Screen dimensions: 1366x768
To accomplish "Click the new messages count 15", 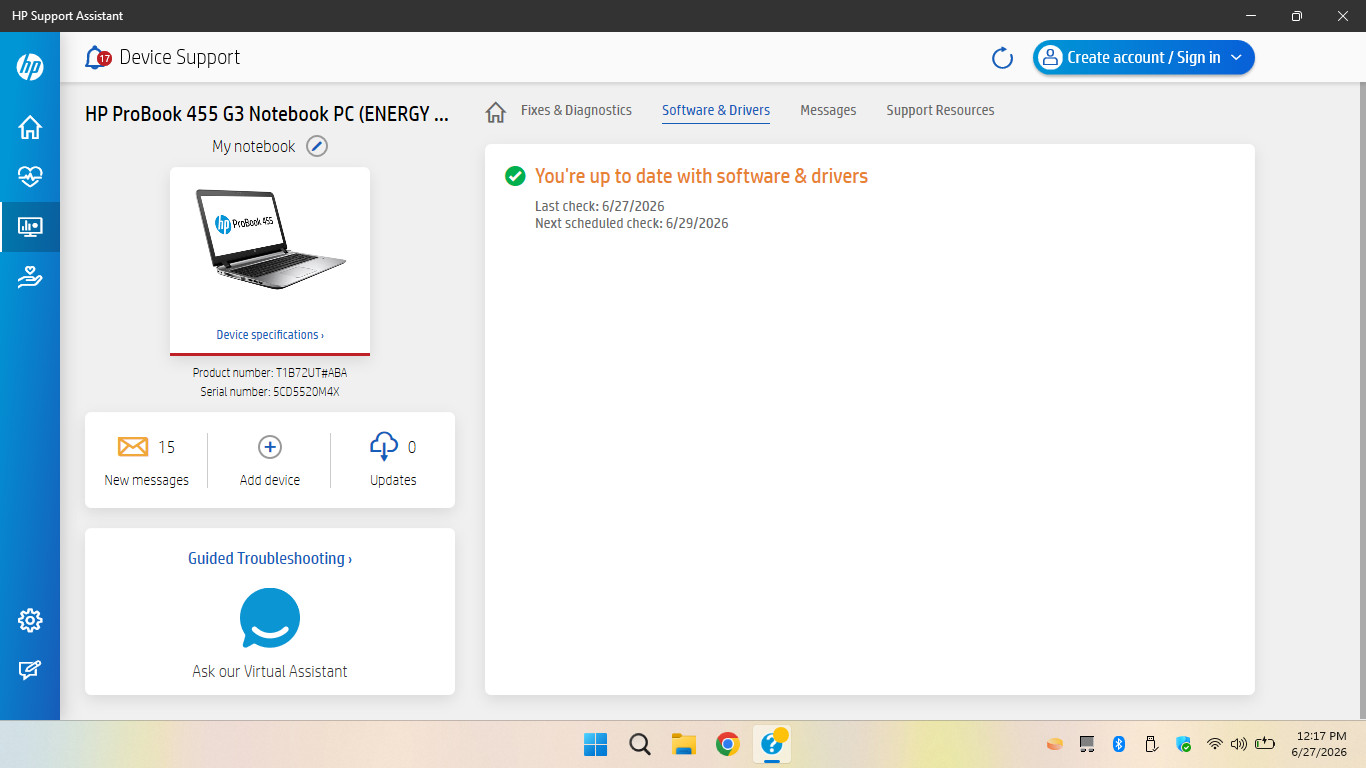I will click(x=166, y=447).
